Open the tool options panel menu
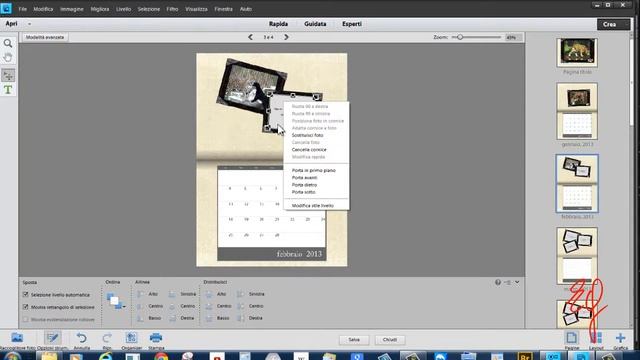 pyautogui.click(x=508, y=282)
